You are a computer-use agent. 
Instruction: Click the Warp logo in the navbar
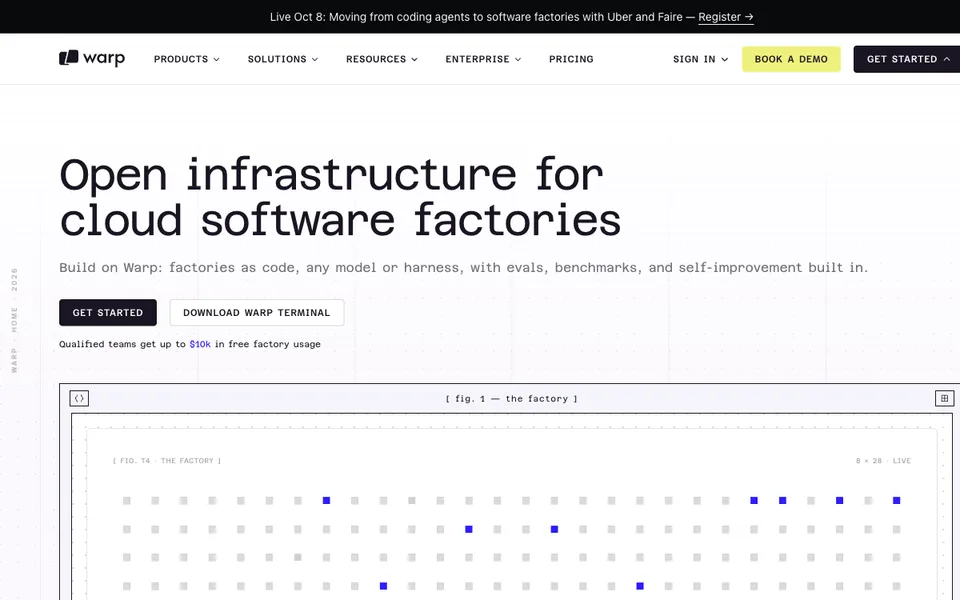92,58
